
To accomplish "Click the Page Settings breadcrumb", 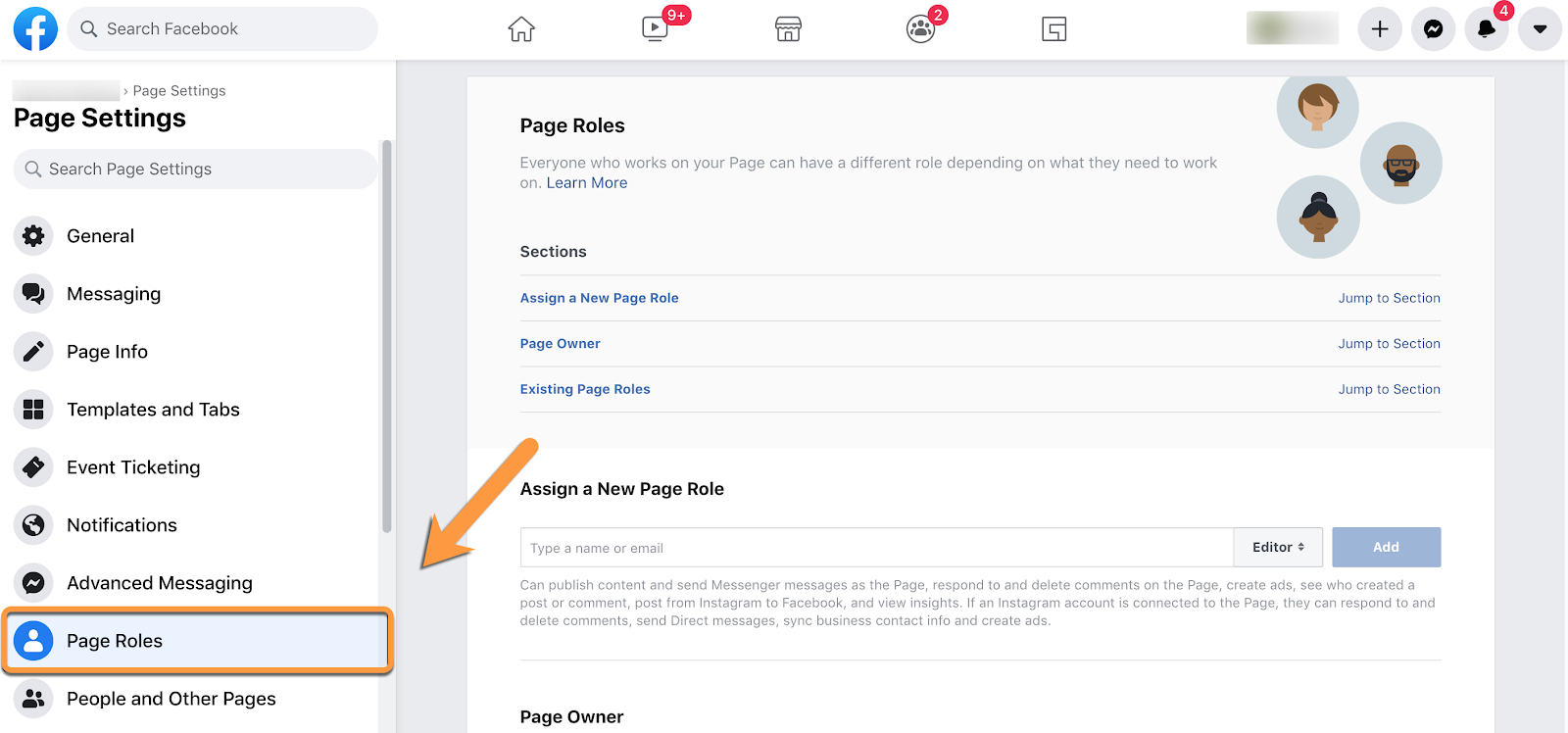I will (x=179, y=91).
